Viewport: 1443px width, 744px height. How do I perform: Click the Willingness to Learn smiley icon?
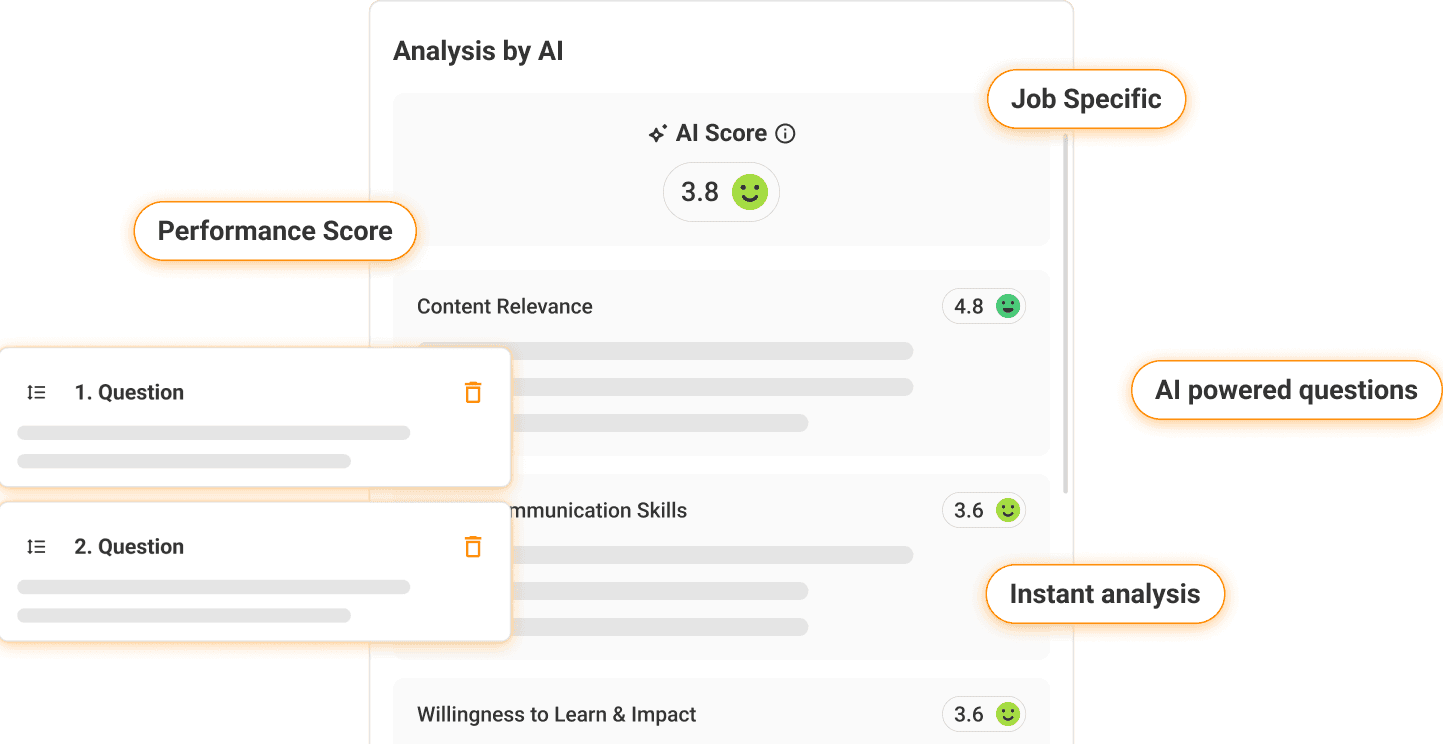click(x=1008, y=714)
